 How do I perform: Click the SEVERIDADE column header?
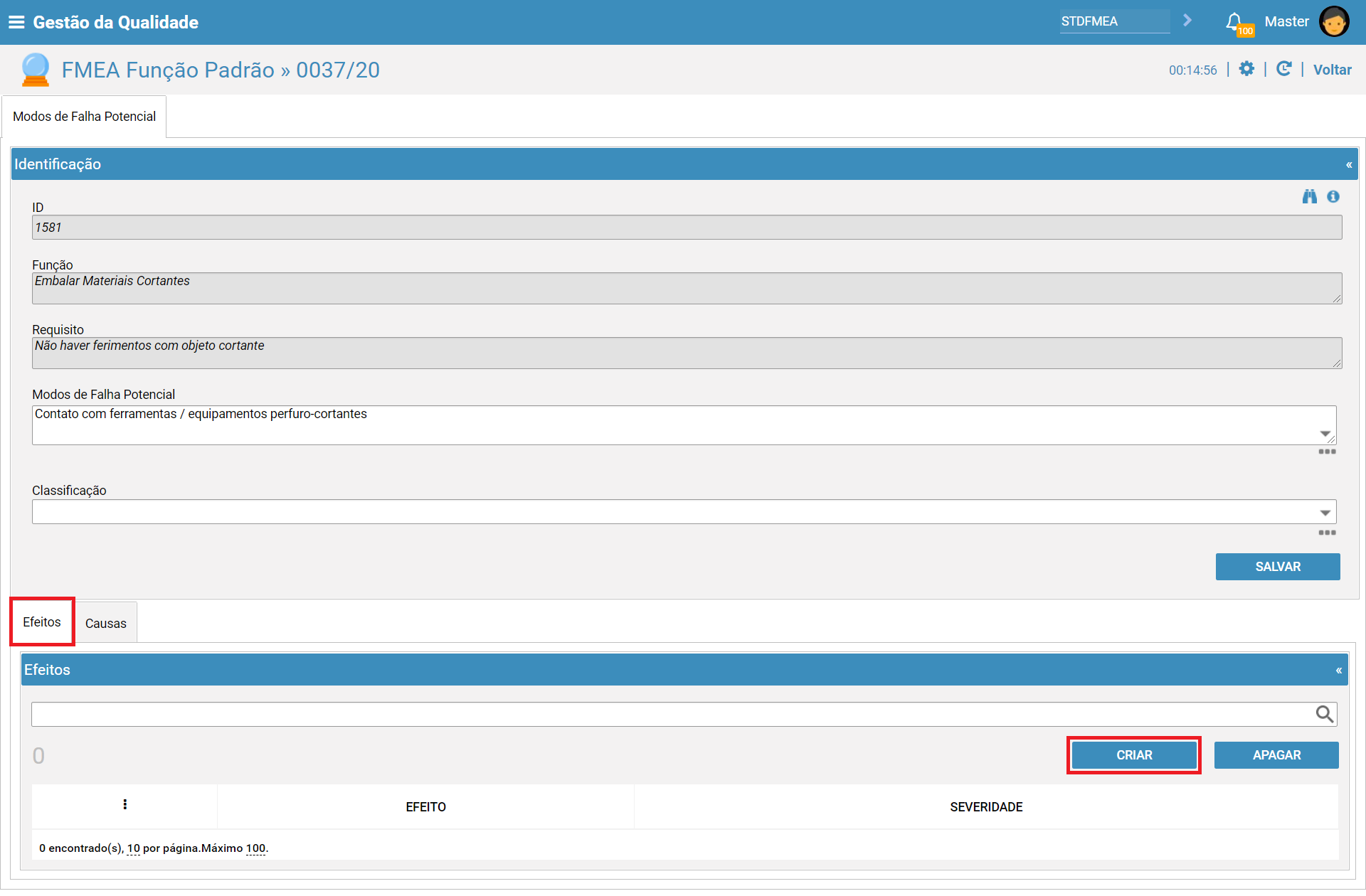pos(986,807)
